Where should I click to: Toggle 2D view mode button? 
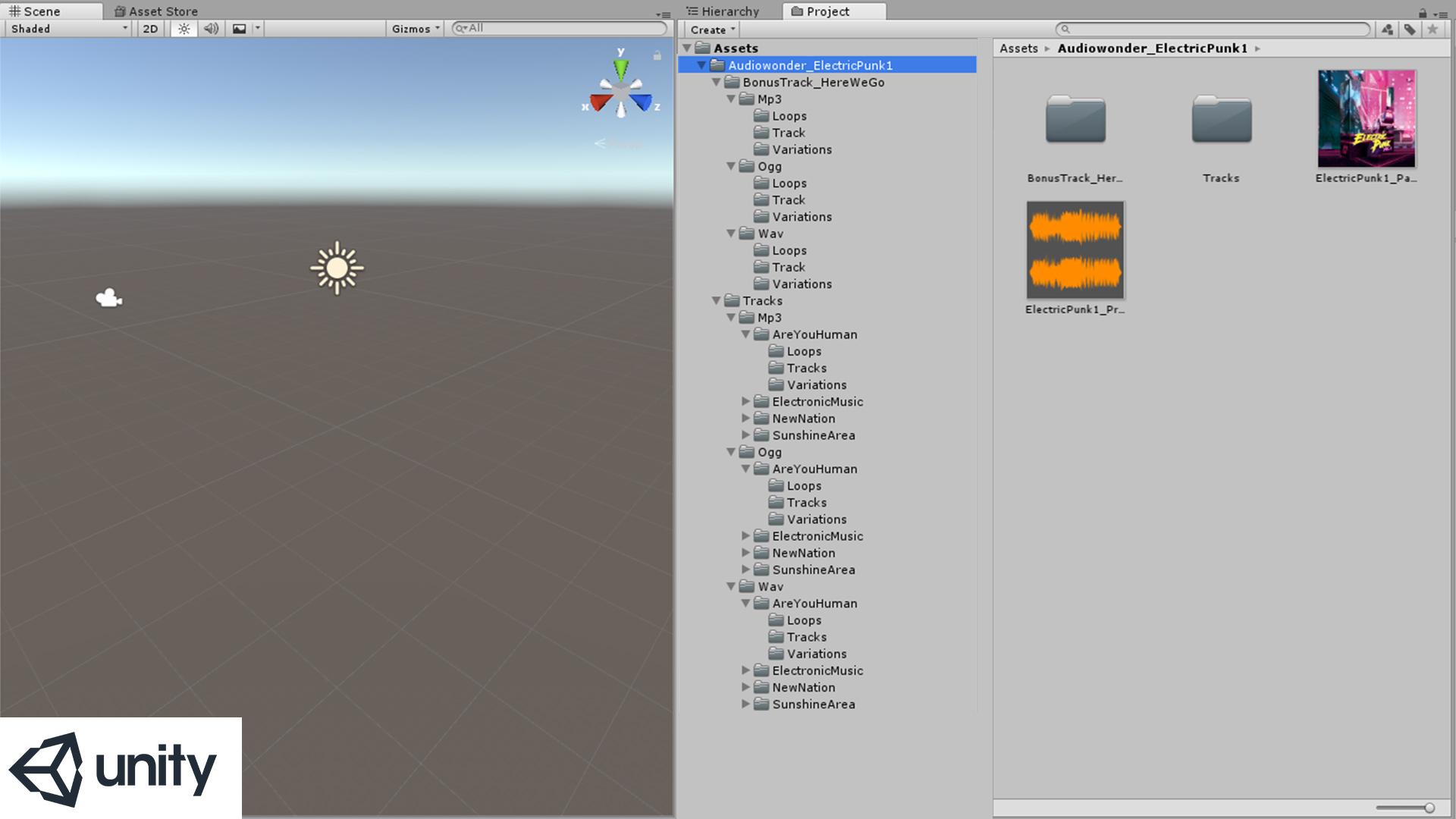pyautogui.click(x=150, y=29)
